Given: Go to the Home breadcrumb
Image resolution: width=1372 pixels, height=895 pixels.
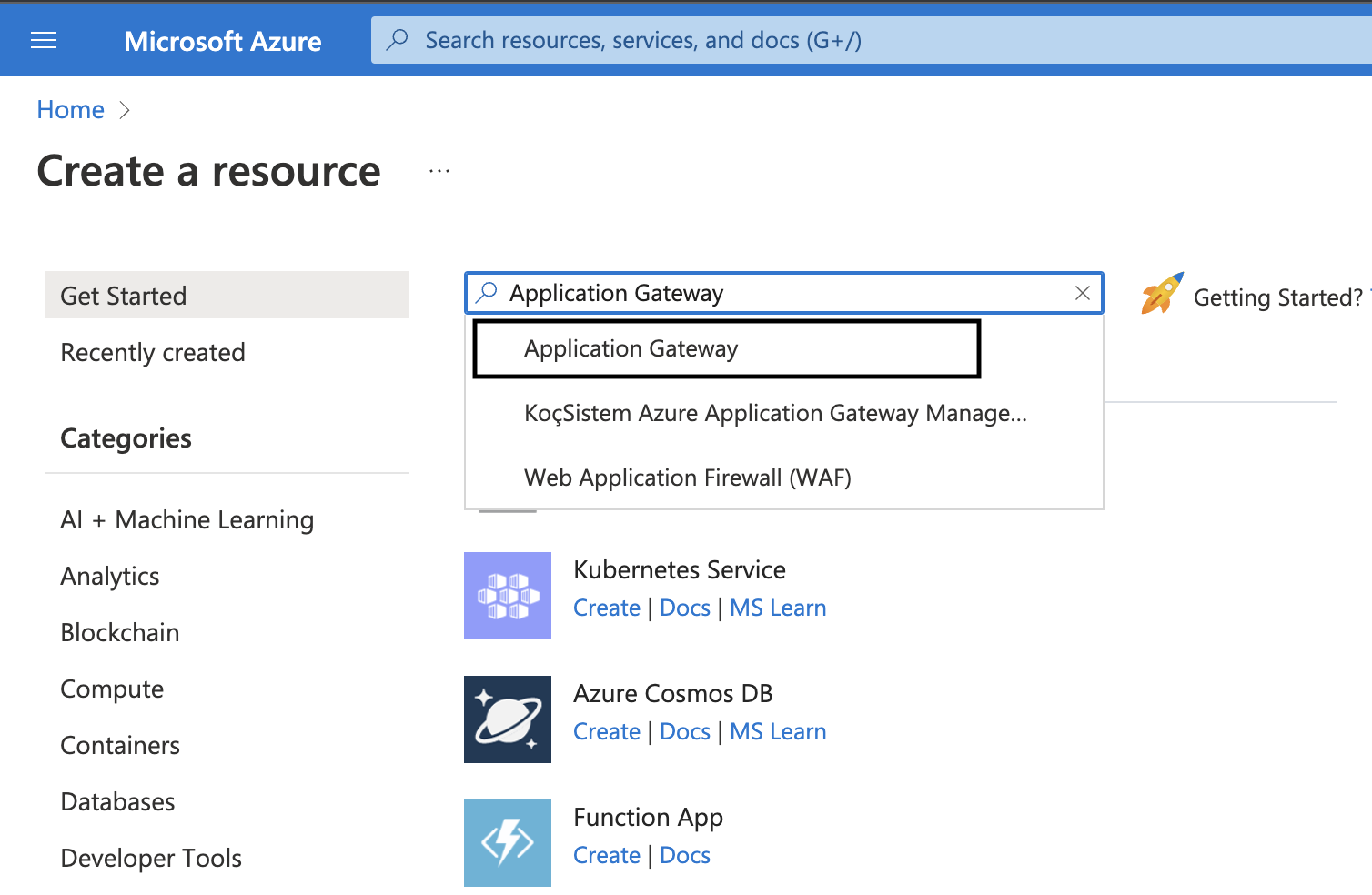Looking at the screenshot, I should tap(70, 110).
